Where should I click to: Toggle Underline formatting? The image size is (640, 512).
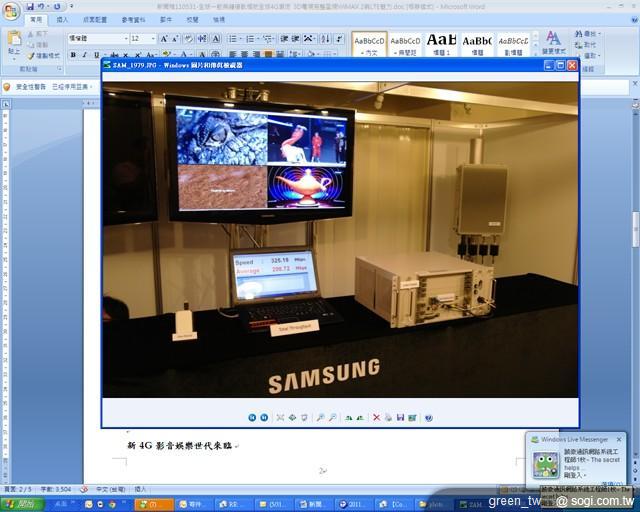click(x=96, y=55)
